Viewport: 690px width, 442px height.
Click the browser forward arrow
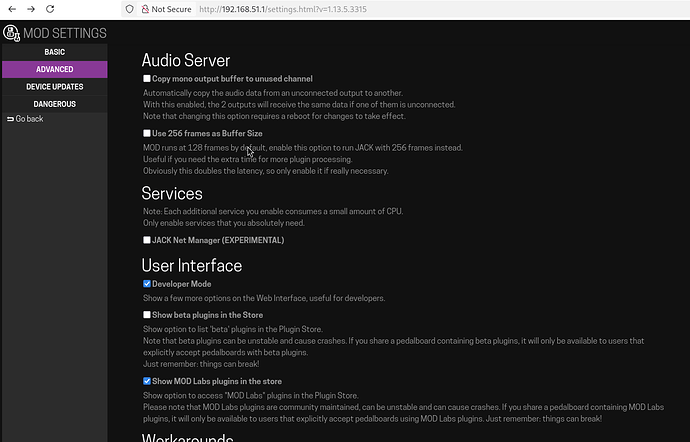[x=31, y=9]
